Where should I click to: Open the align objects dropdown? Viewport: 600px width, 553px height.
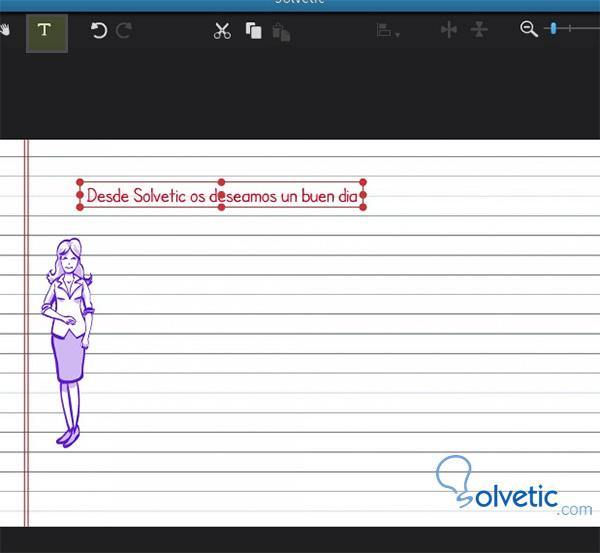[388, 30]
